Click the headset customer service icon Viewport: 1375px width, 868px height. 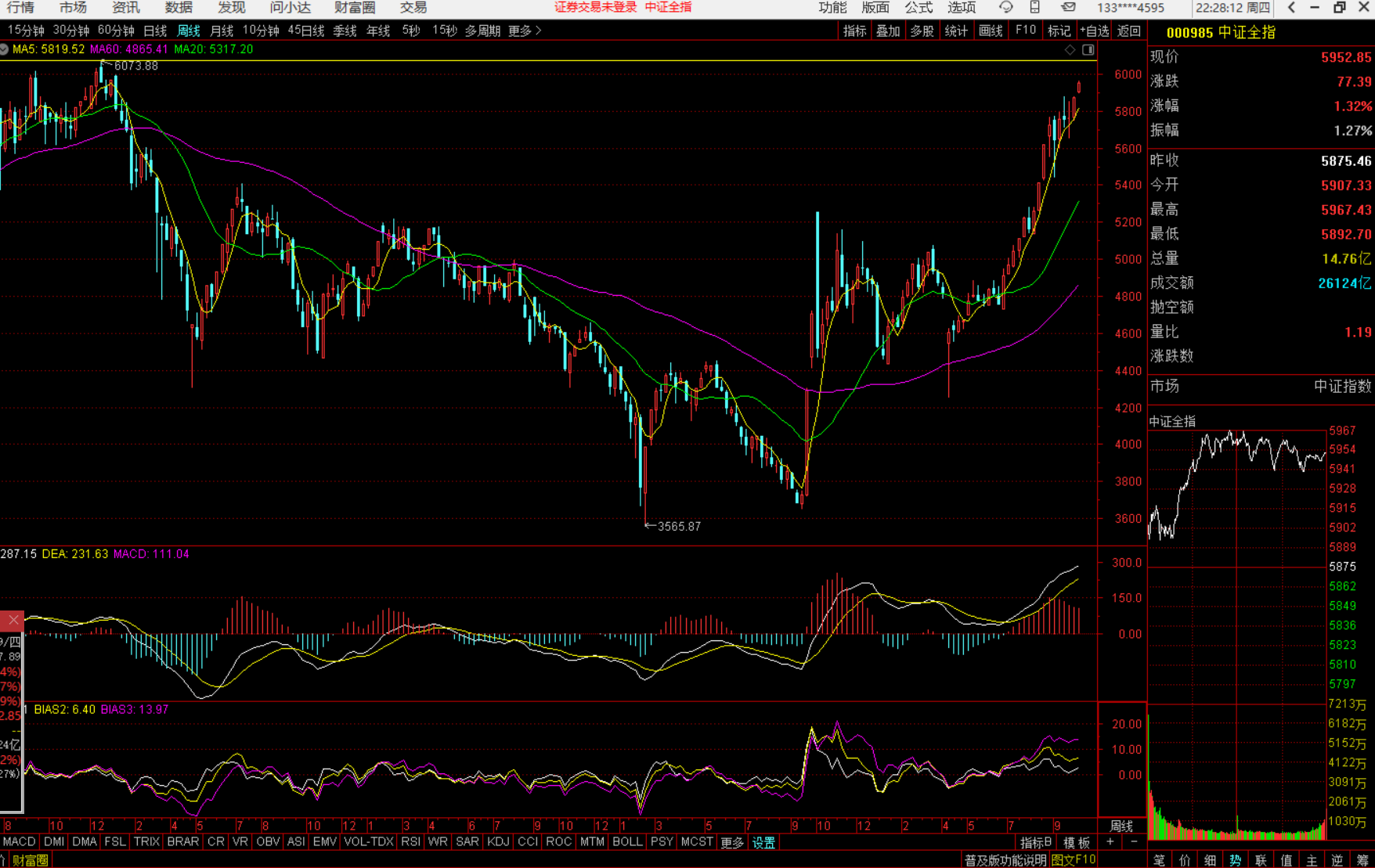point(1006,8)
